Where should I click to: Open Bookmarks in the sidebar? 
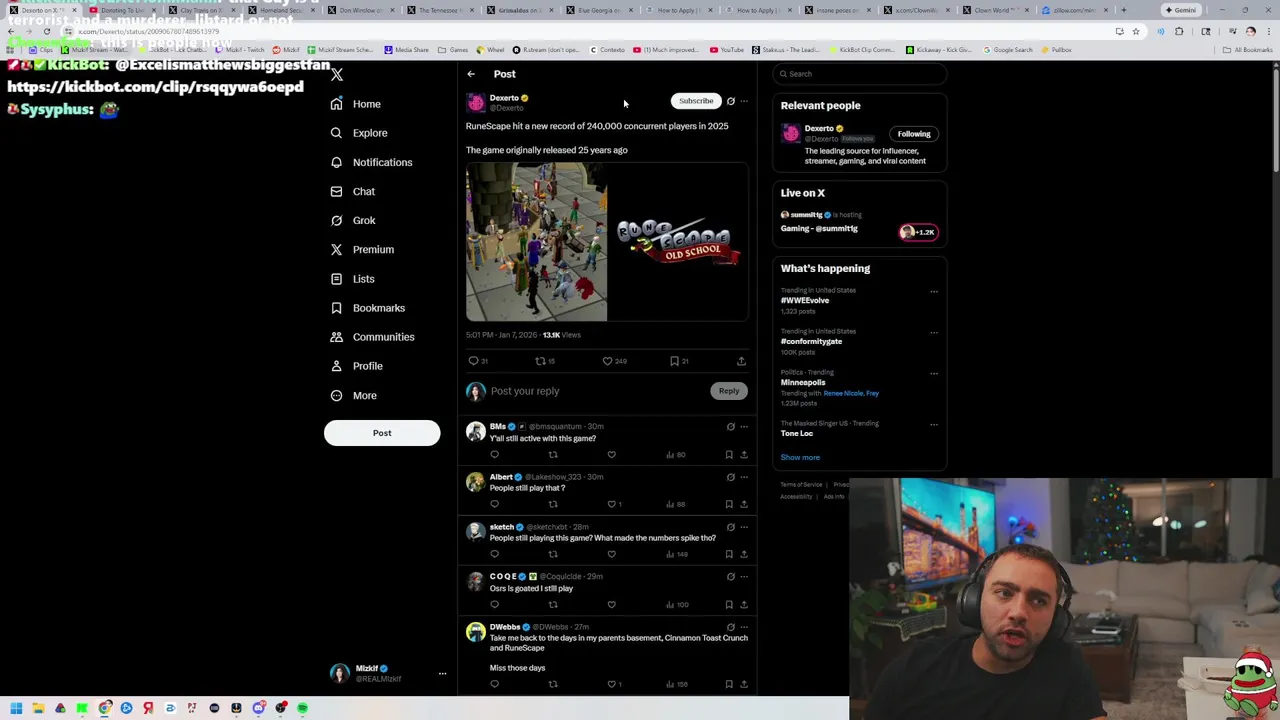point(367,308)
